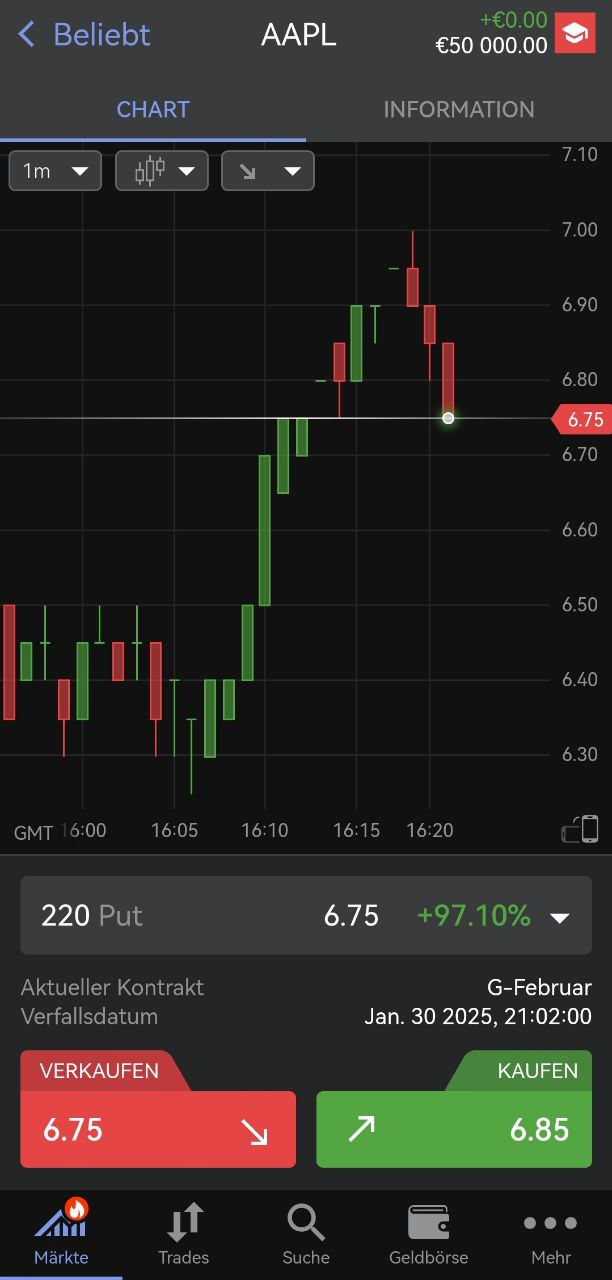This screenshot has height=1280, width=612.
Task: Select the CHART tab
Action: click(153, 110)
